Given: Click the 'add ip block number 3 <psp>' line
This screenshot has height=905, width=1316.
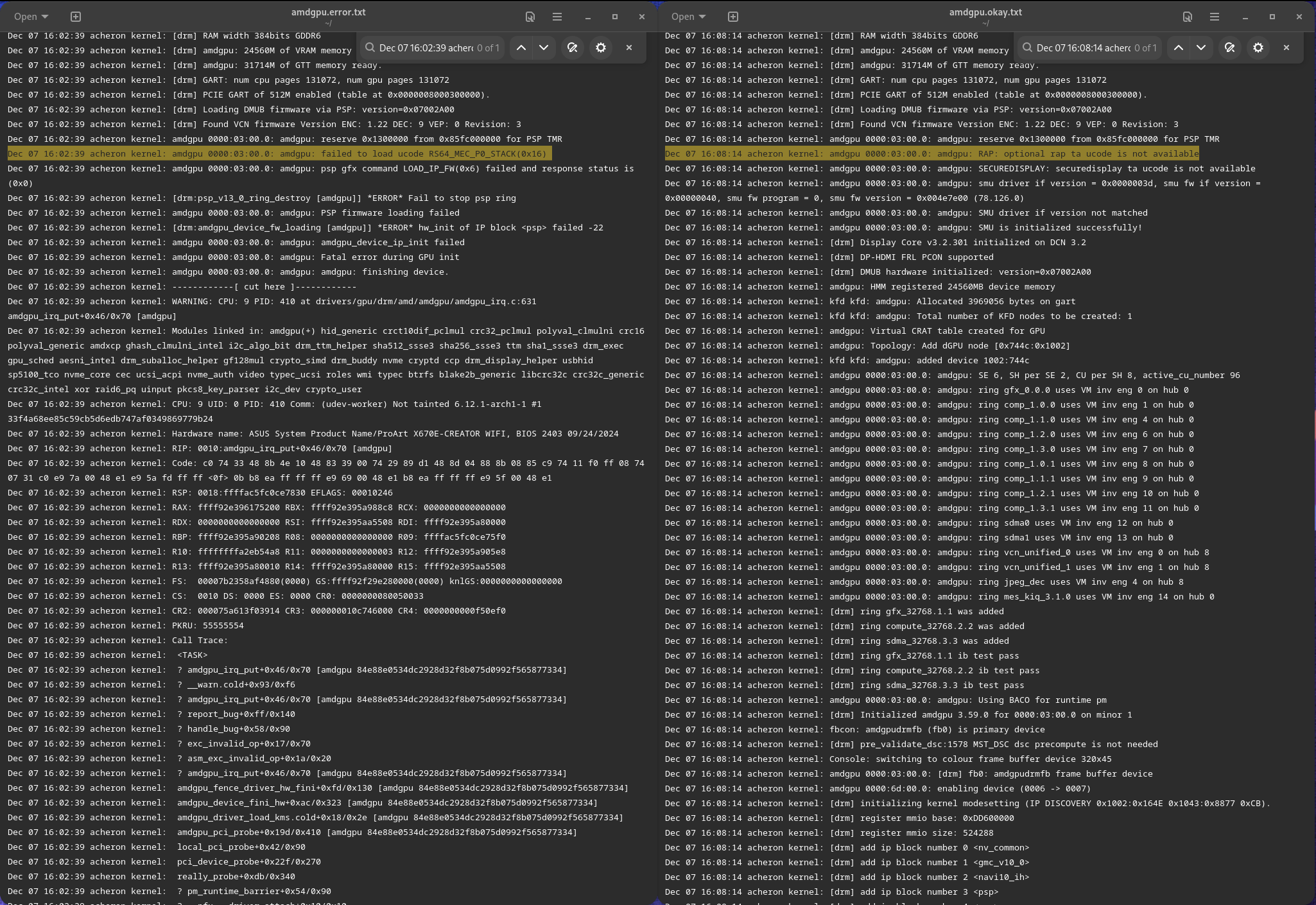Looking at the screenshot, I should click(832, 892).
